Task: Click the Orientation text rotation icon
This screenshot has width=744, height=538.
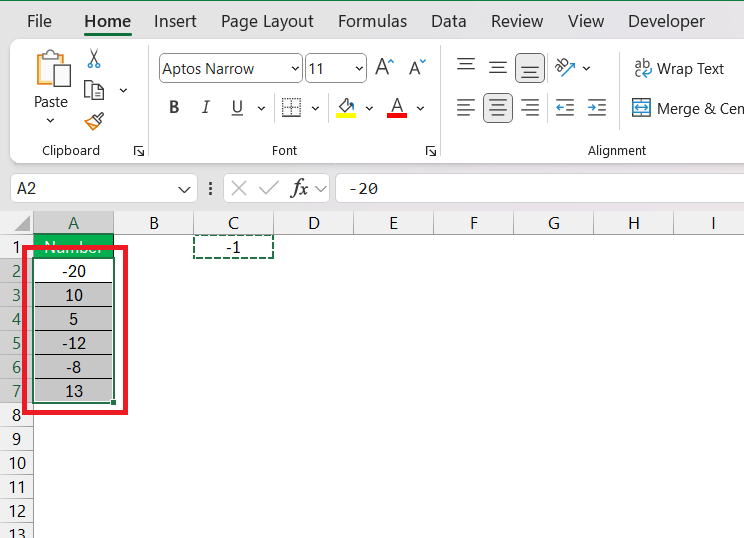Action: point(565,67)
